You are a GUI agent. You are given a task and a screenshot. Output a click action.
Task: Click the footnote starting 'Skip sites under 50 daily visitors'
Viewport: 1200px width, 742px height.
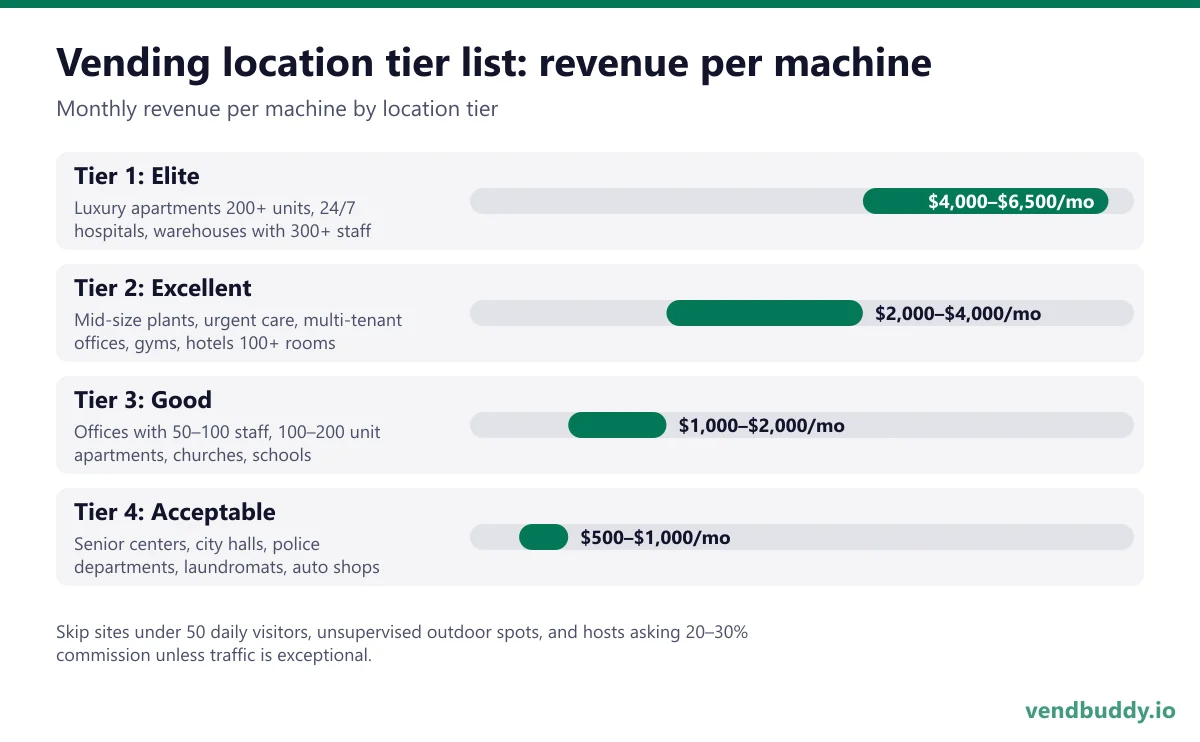(x=402, y=644)
